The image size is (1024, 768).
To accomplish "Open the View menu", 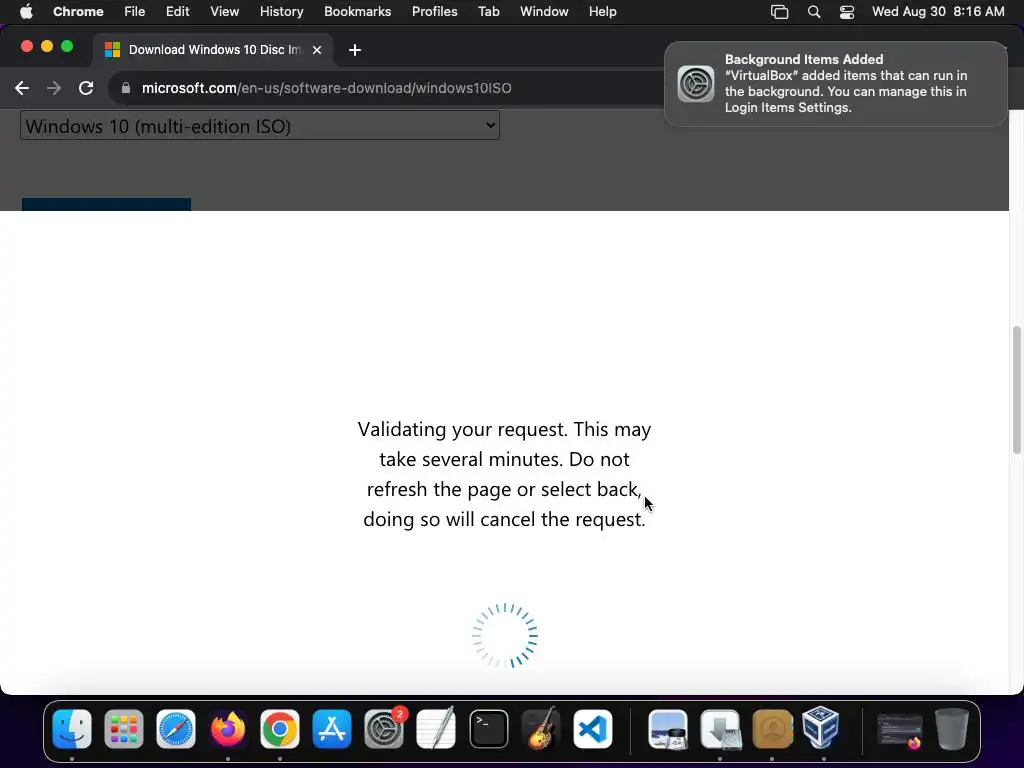I will click(225, 12).
